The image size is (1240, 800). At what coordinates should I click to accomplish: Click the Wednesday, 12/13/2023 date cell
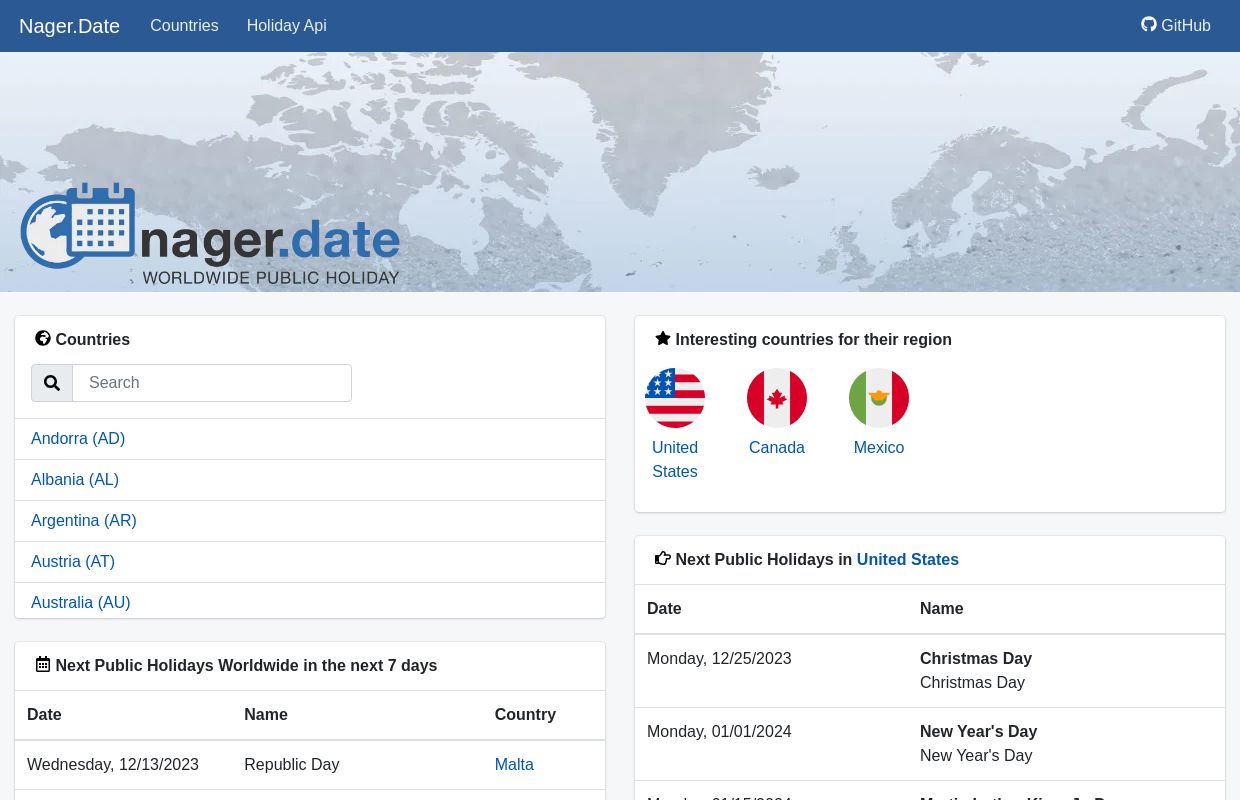113,765
